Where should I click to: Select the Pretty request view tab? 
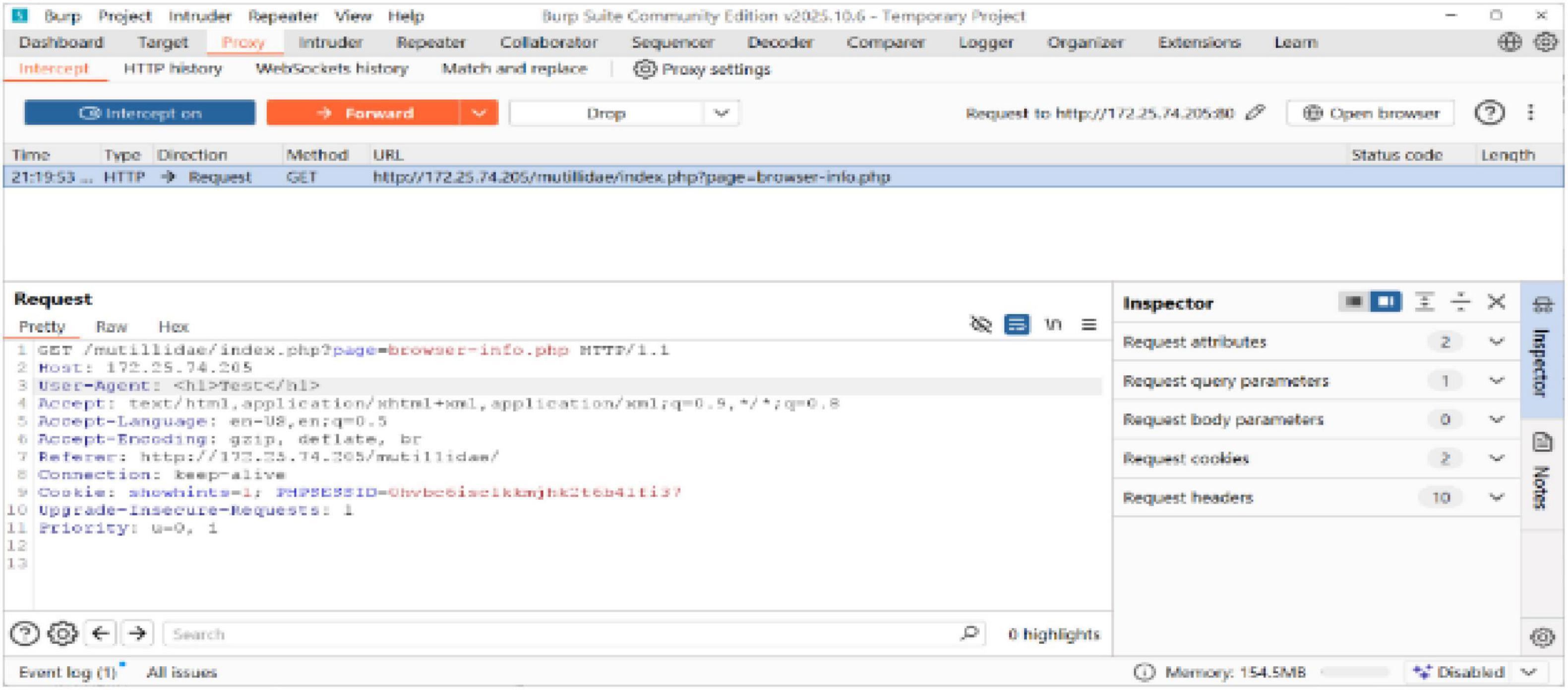click(41, 327)
